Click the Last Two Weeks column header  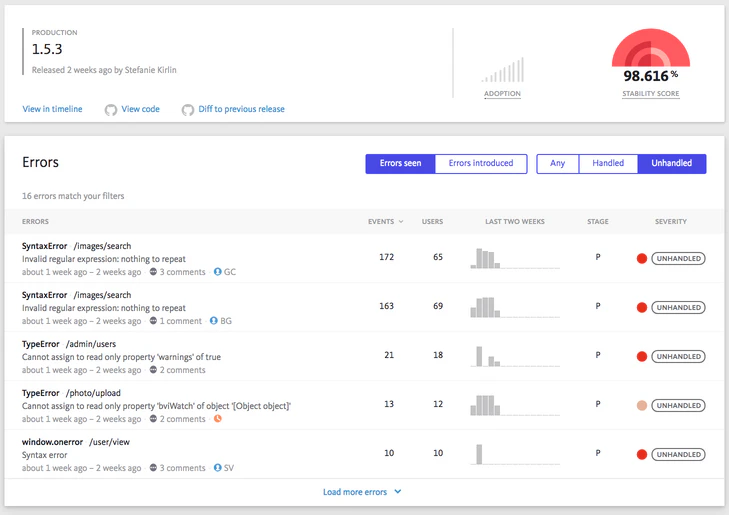pos(515,222)
